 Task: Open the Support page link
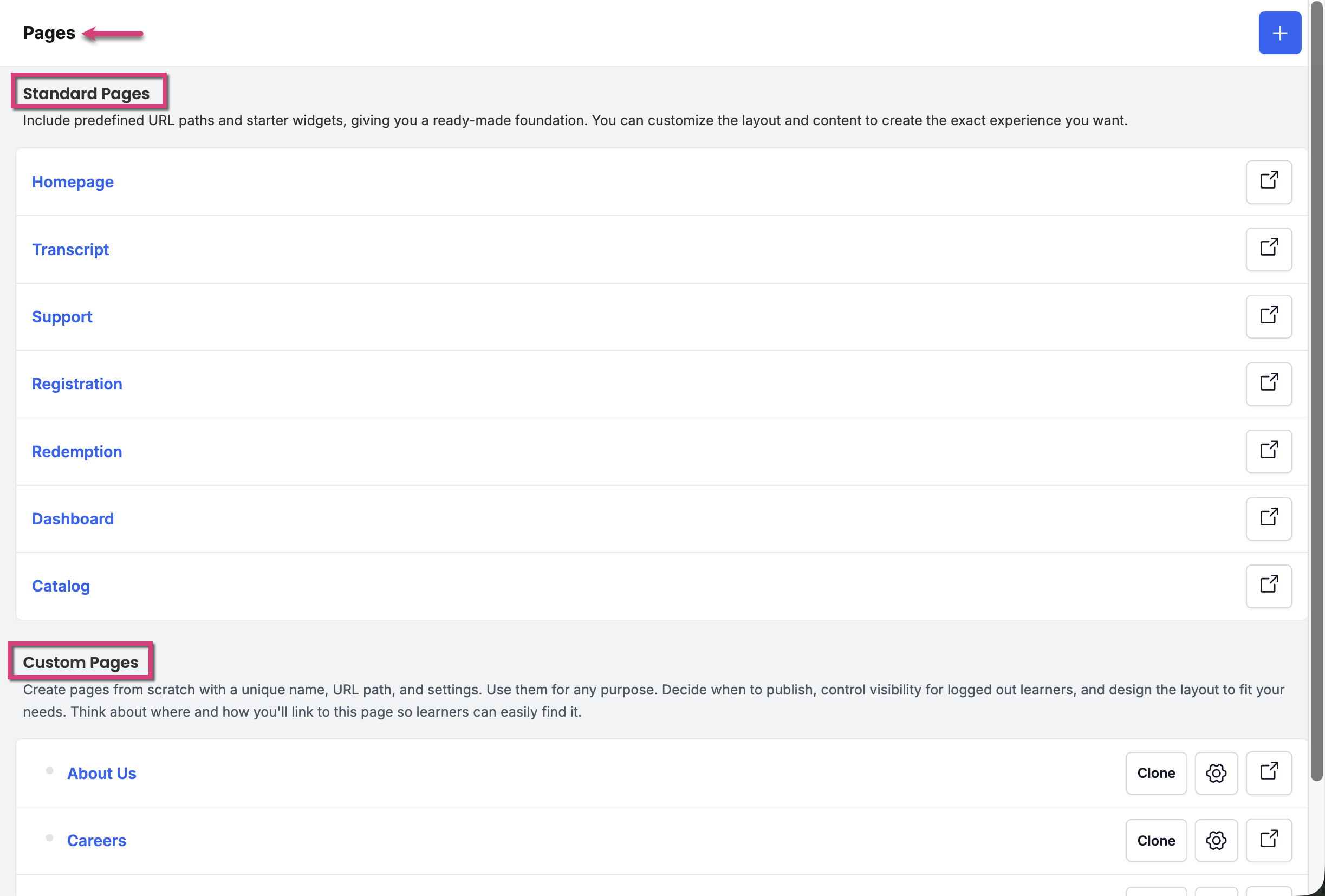tap(62, 316)
